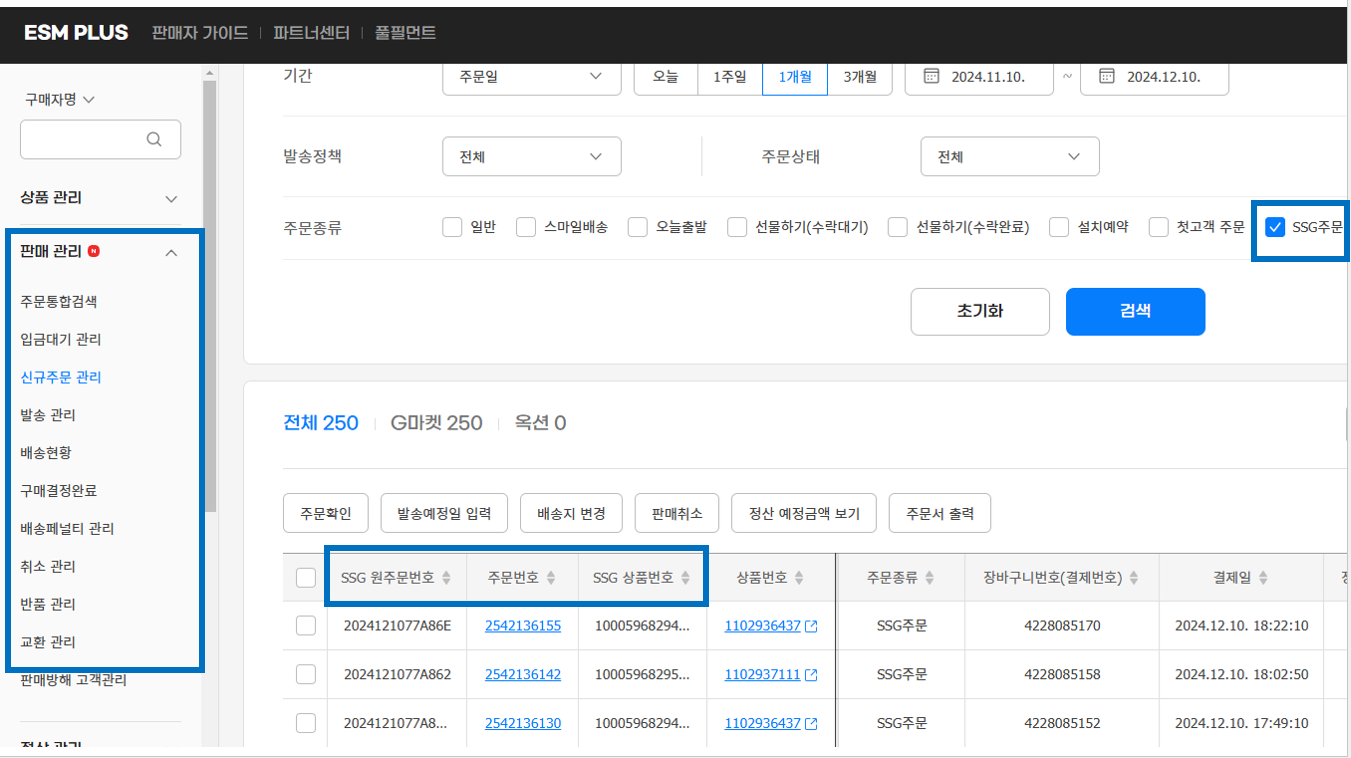Select the 오늘 period button

click(x=666, y=76)
